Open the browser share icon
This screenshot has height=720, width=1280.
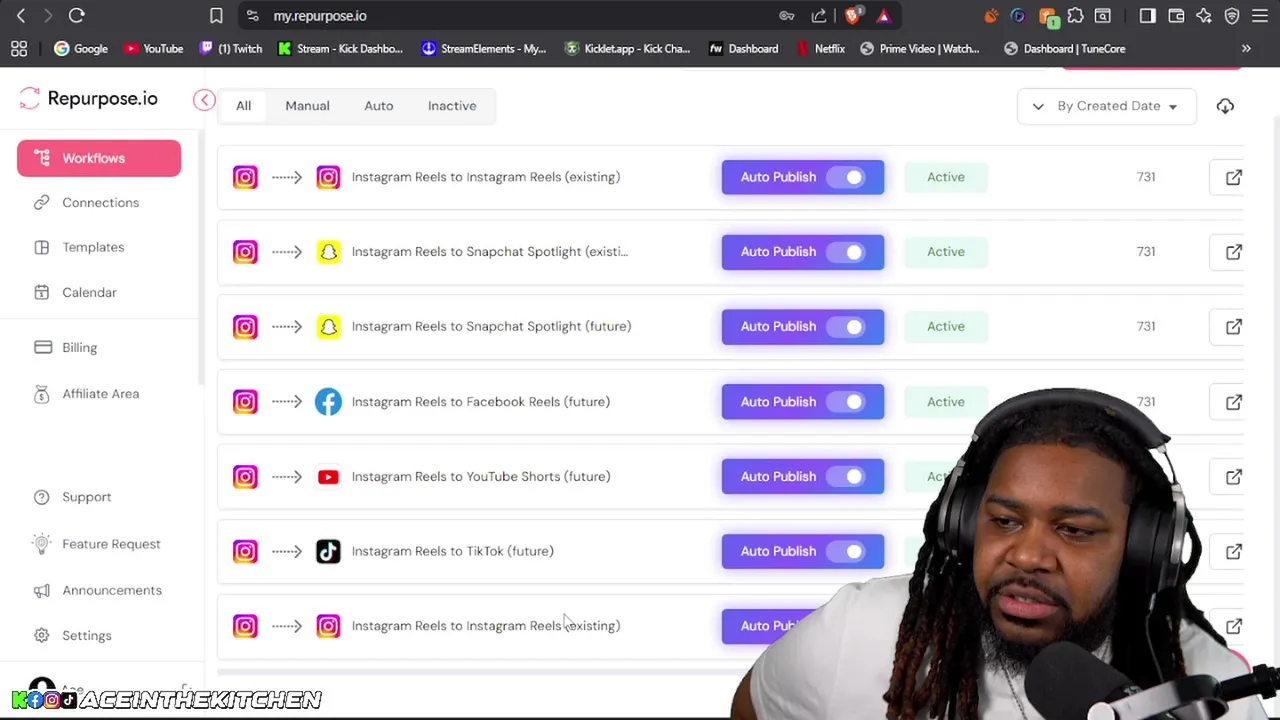click(x=819, y=16)
